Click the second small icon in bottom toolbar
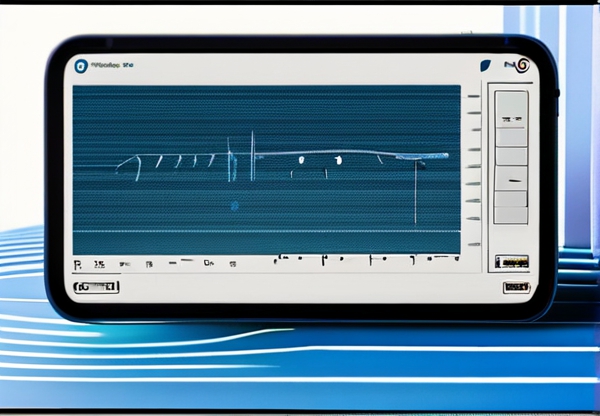The width and height of the screenshot is (600, 416). (x=98, y=264)
